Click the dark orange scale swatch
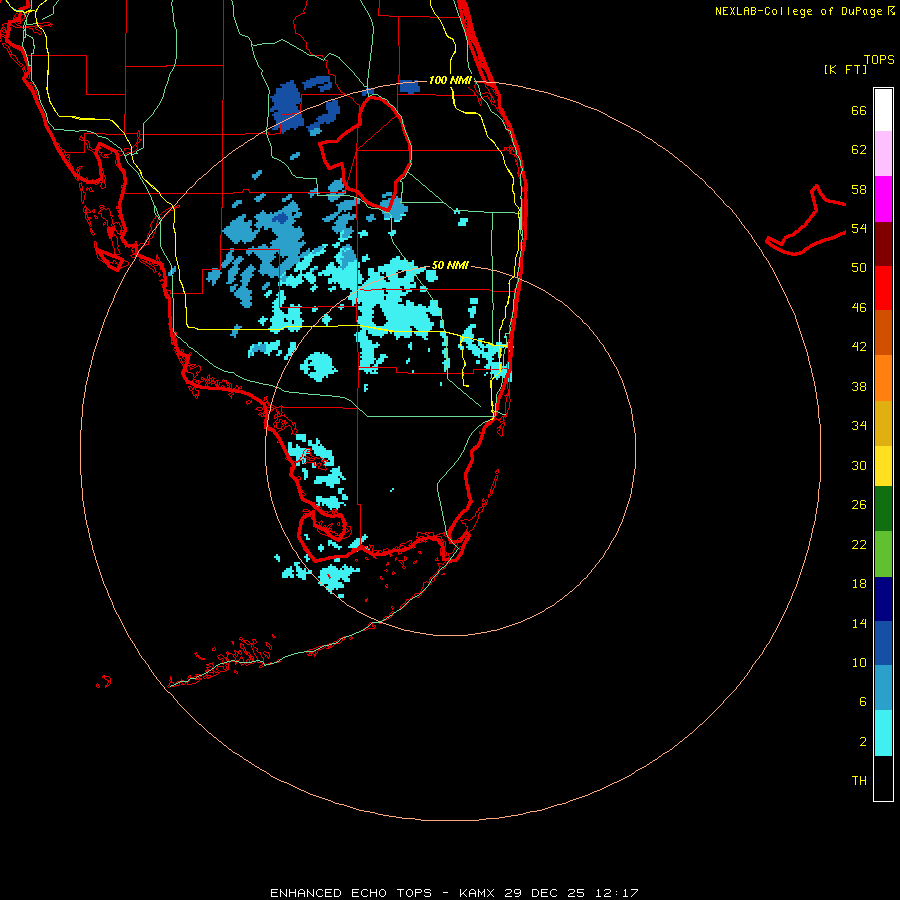The height and width of the screenshot is (900, 900). coord(883,332)
